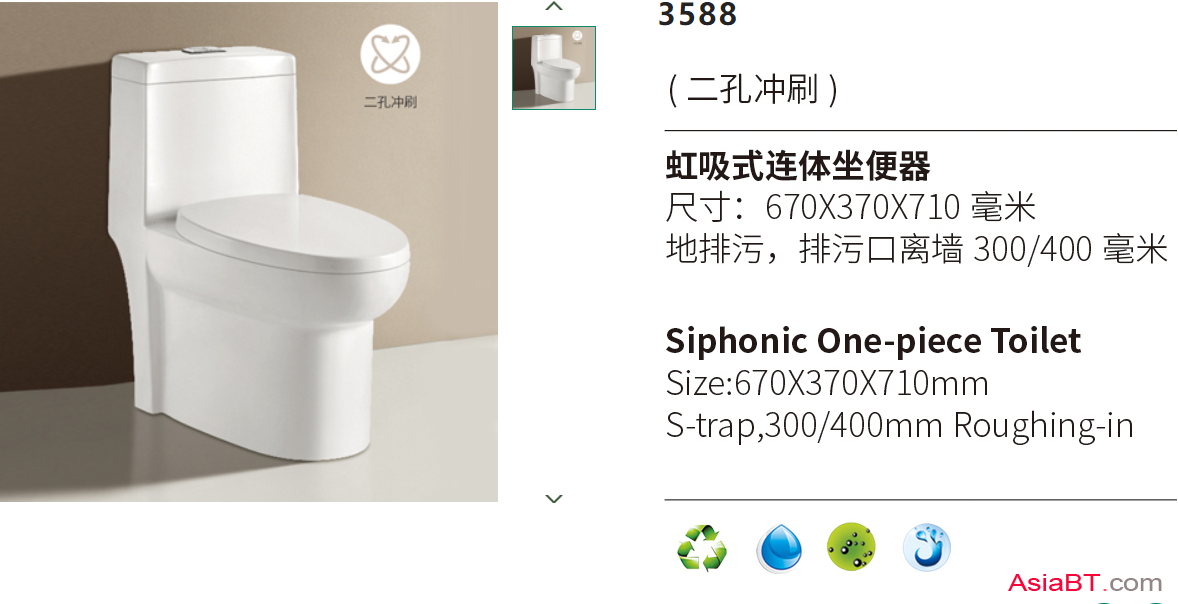The height and width of the screenshot is (604, 1178).
Task: Click the 虹吸式连体坐便器 heading
Action: point(798,166)
